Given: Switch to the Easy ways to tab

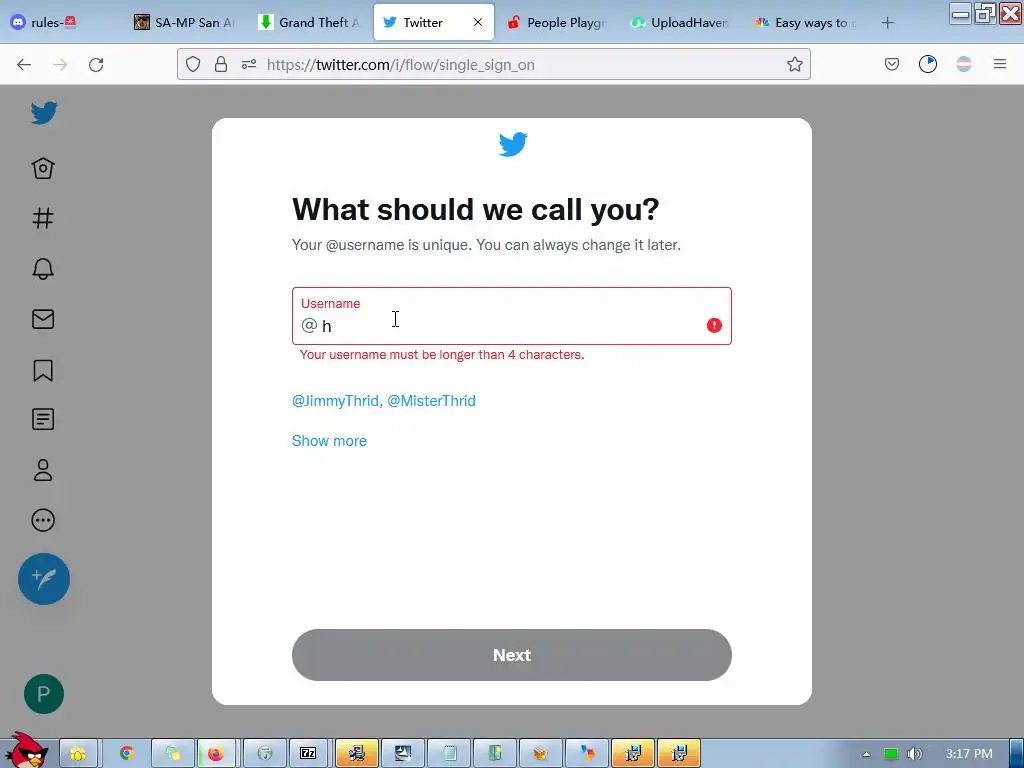Looking at the screenshot, I should click(x=807, y=22).
